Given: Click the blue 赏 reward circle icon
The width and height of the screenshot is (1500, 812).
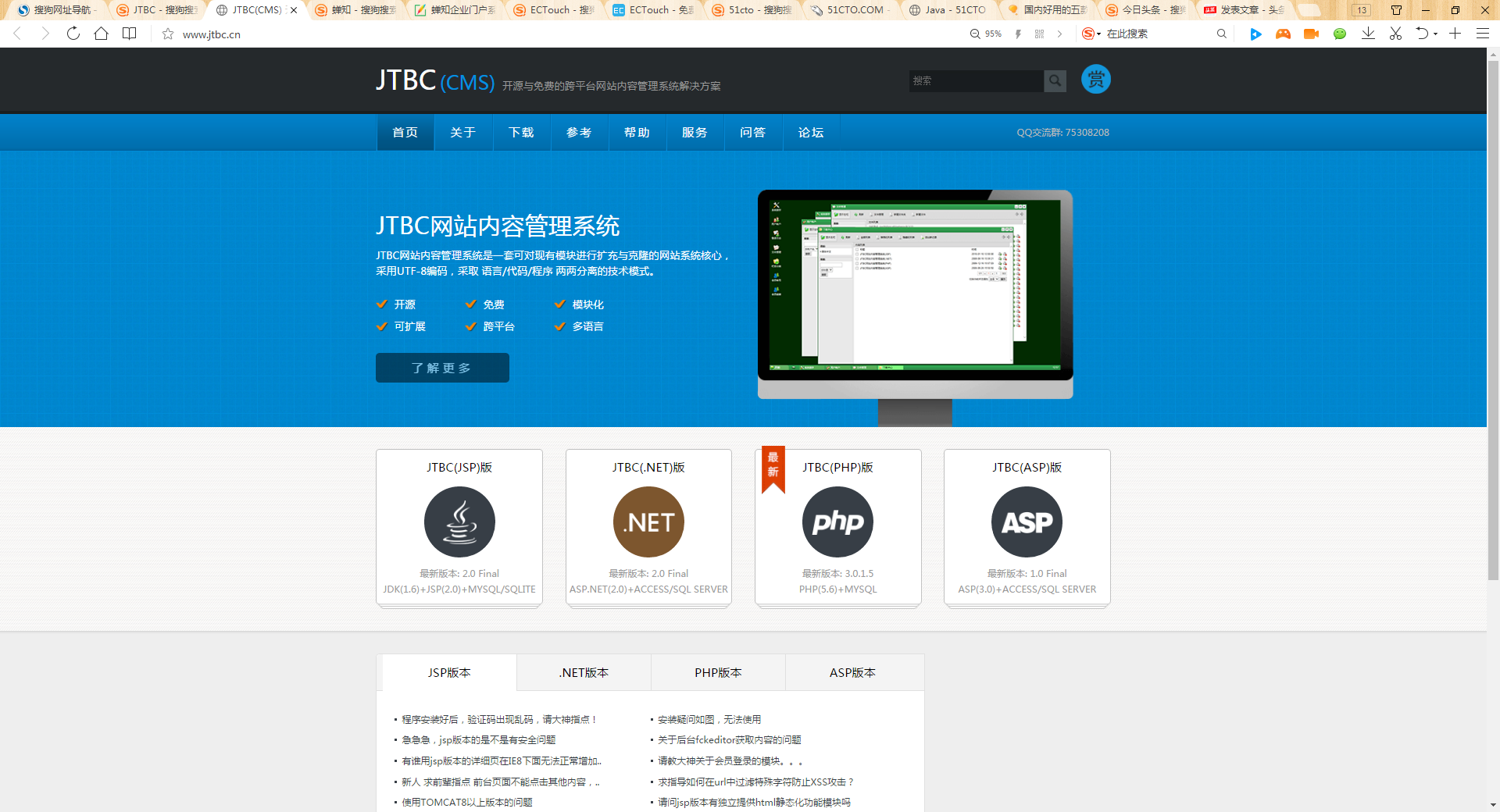Looking at the screenshot, I should pyautogui.click(x=1095, y=79).
